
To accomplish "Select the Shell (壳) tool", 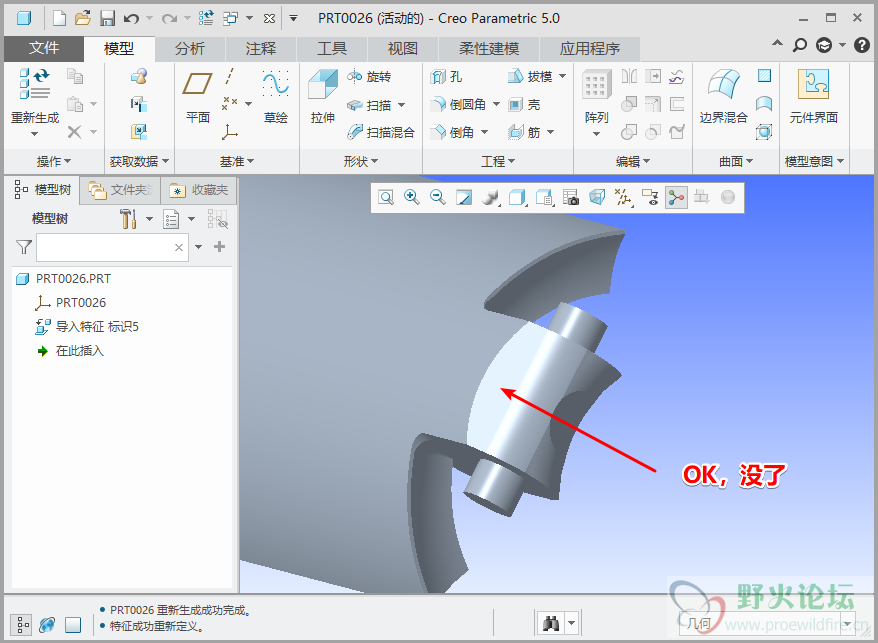I will point(524,105).
